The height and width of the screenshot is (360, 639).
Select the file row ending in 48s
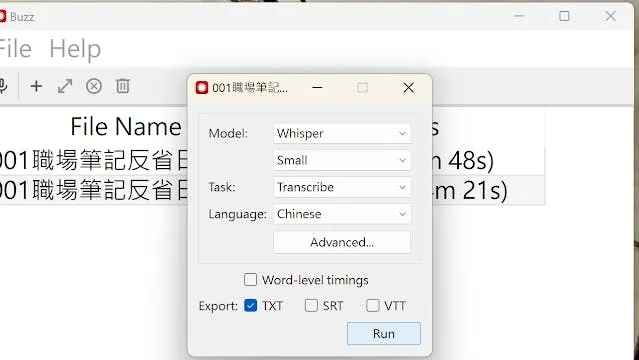(x=272, y=161)
